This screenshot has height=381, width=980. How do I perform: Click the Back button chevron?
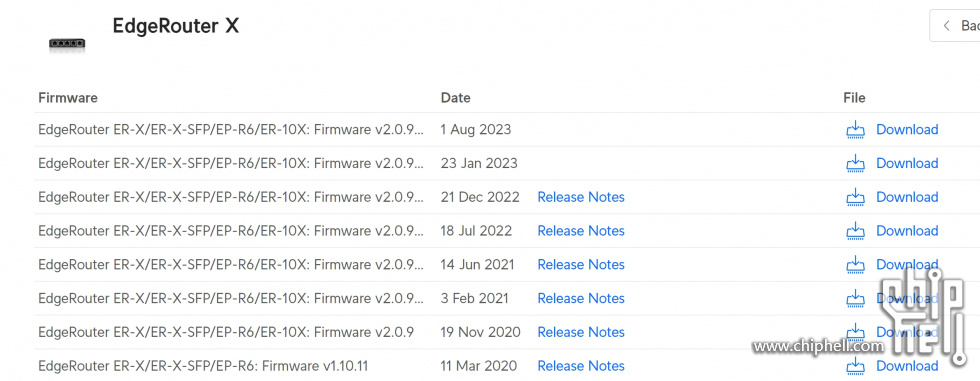947,26
